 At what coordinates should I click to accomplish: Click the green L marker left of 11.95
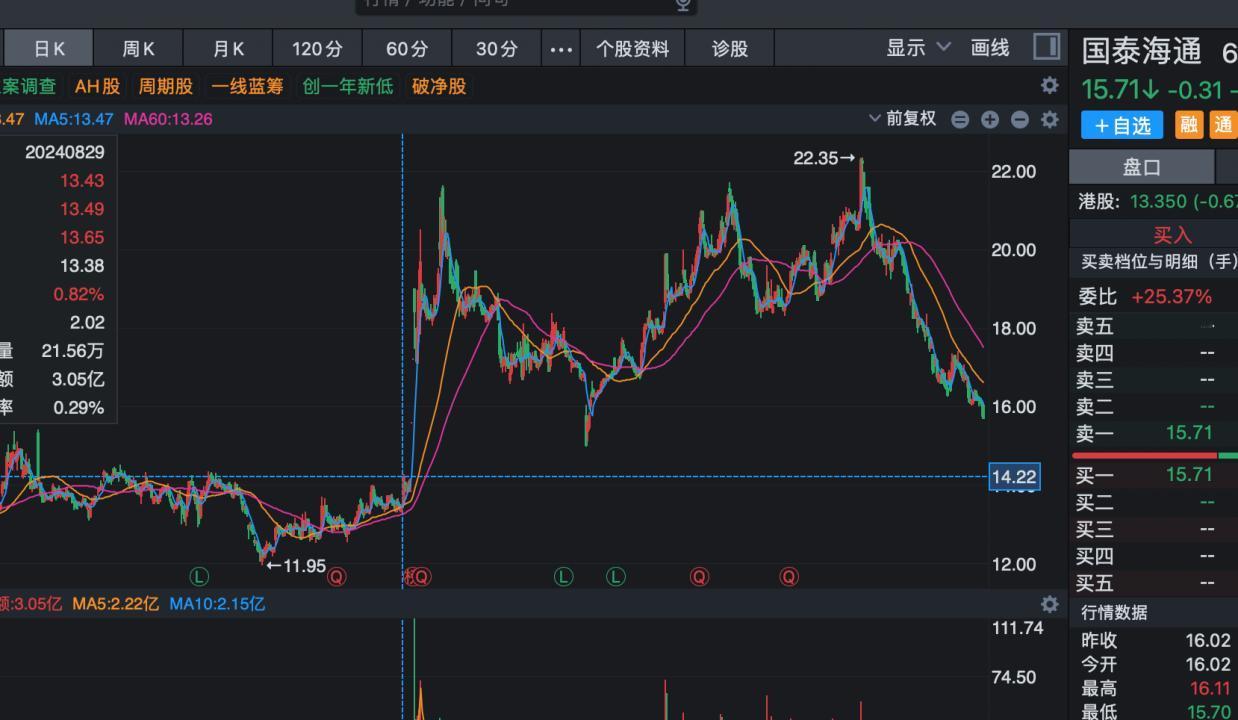[199, 576]
